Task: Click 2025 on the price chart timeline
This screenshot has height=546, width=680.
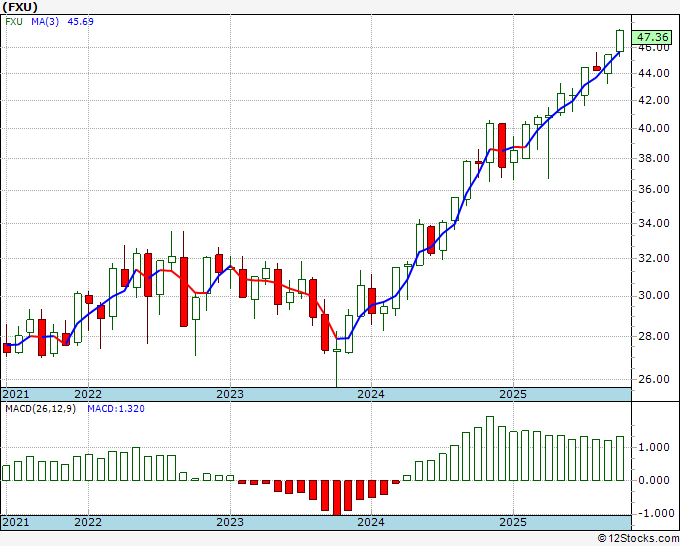Action: point(513,394)
